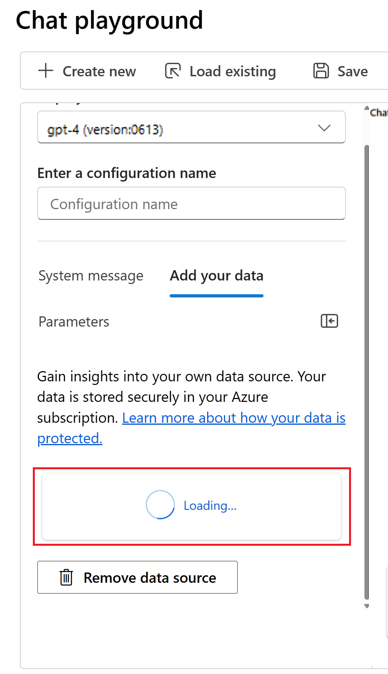
Task: Click the scrollbar down arrow
Action: coord(367,606)
